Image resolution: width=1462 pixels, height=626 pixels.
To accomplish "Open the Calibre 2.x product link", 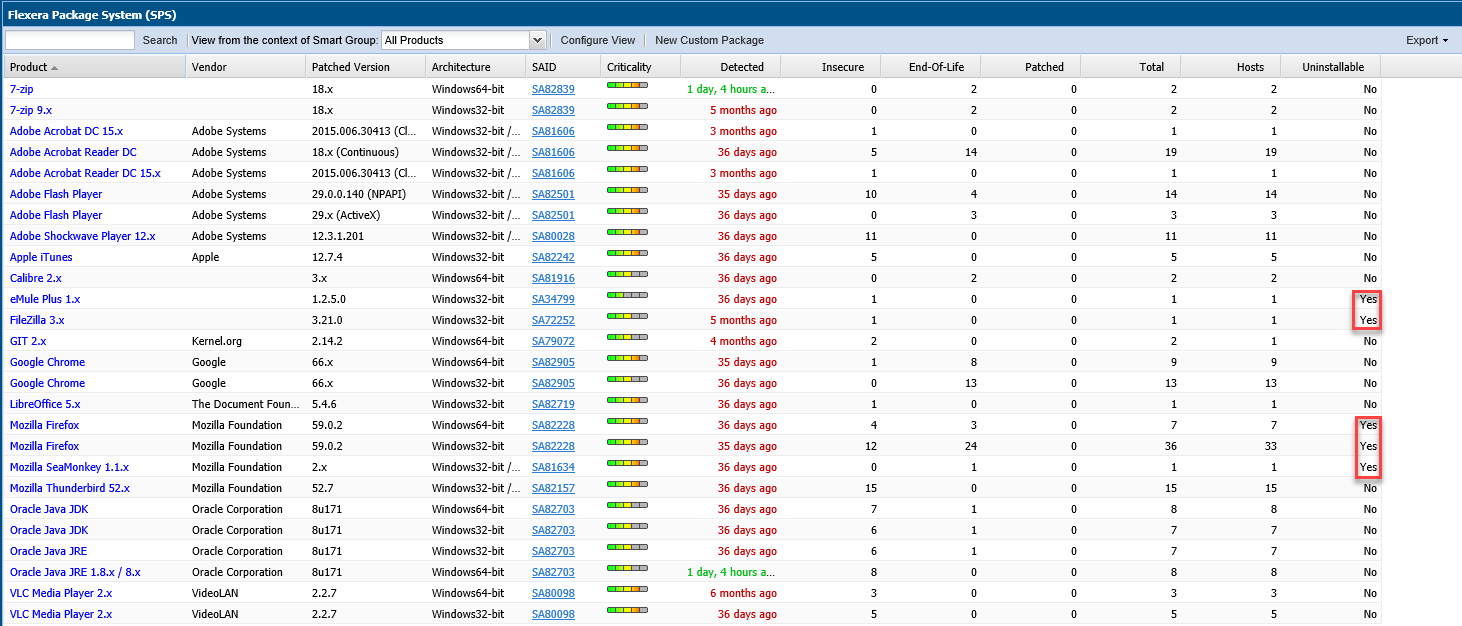I will pos(36,278).
